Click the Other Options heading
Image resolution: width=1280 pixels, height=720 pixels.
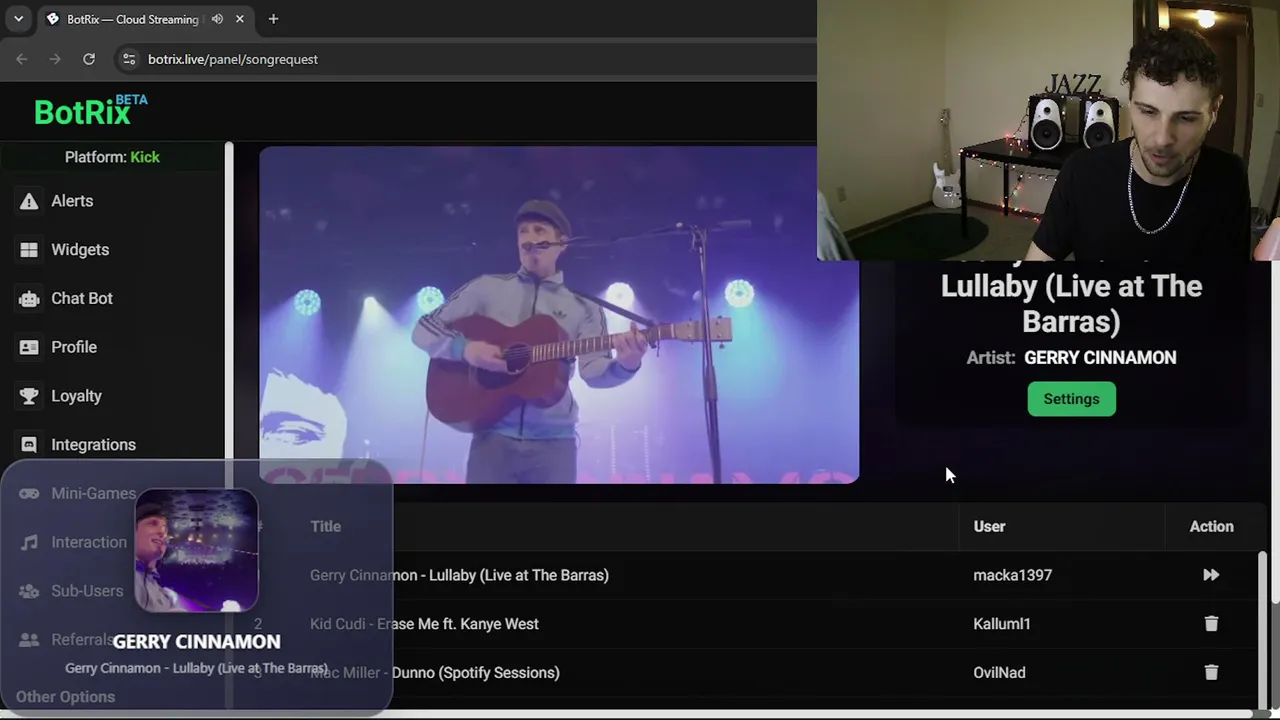pos(65,697)
